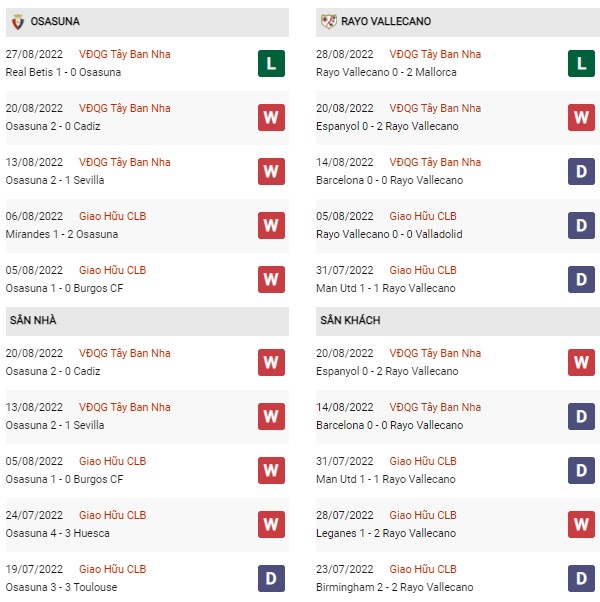Select the OSASUNA team header
Screen dimensions: 600x602
tap(56, 21)
